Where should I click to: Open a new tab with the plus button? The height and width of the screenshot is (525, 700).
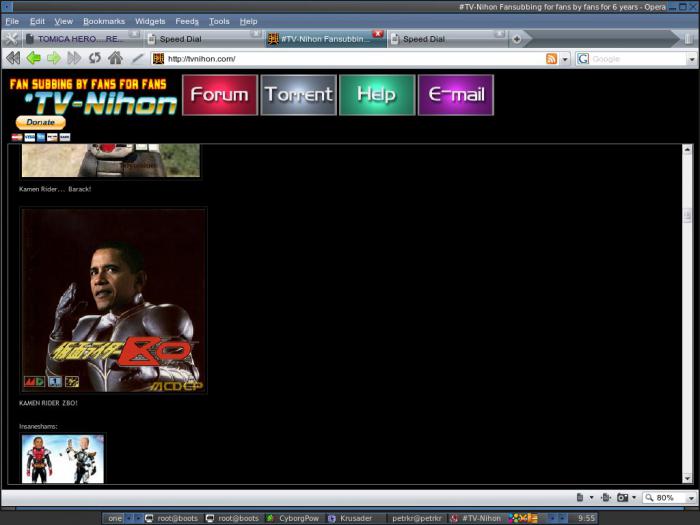(x=517, y=39)
